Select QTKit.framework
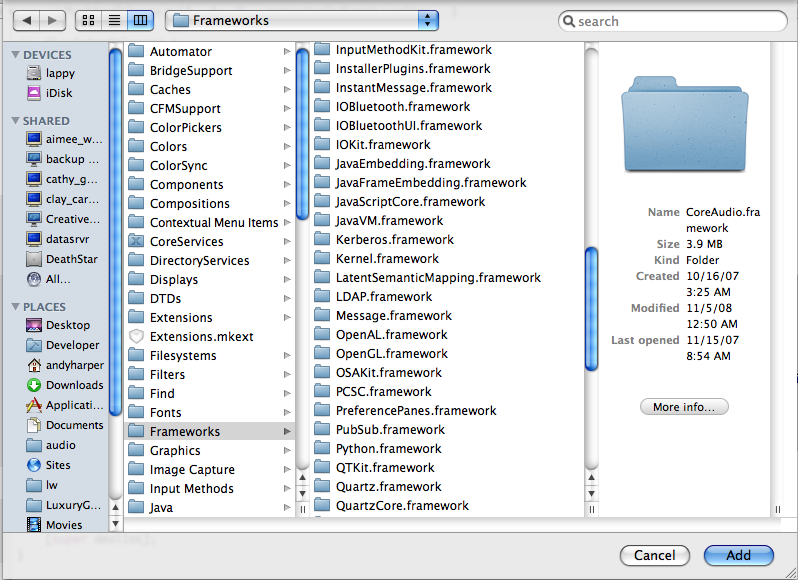This screenshot has height=580, width=798. 447,468
